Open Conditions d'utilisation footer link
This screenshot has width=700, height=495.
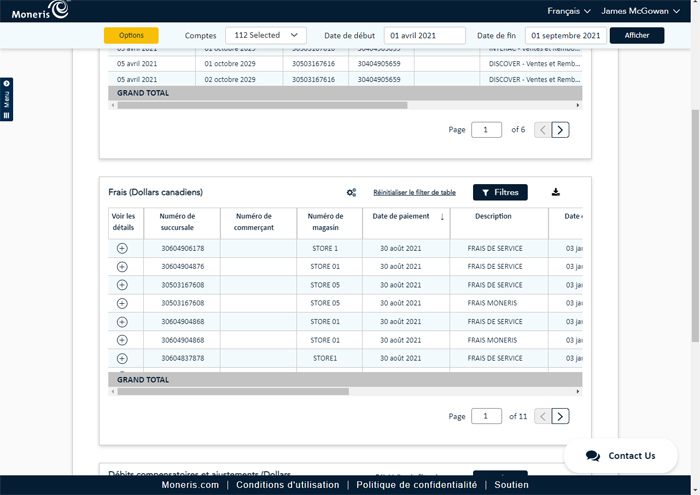(288, 485)
